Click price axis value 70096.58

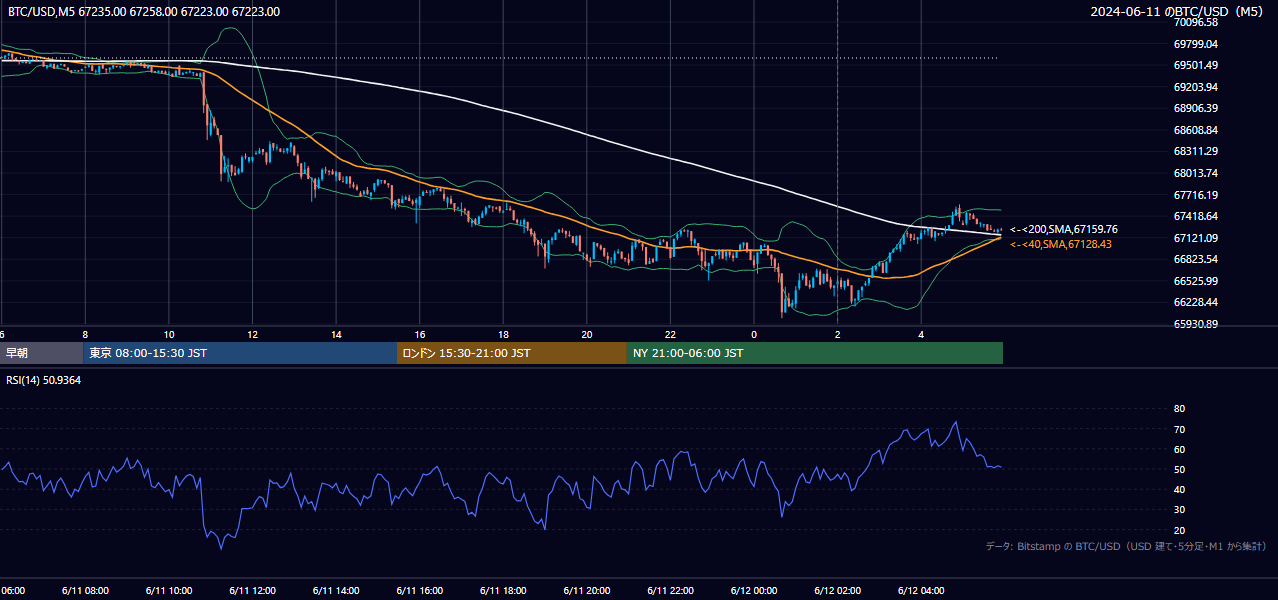coord(1196,22)
